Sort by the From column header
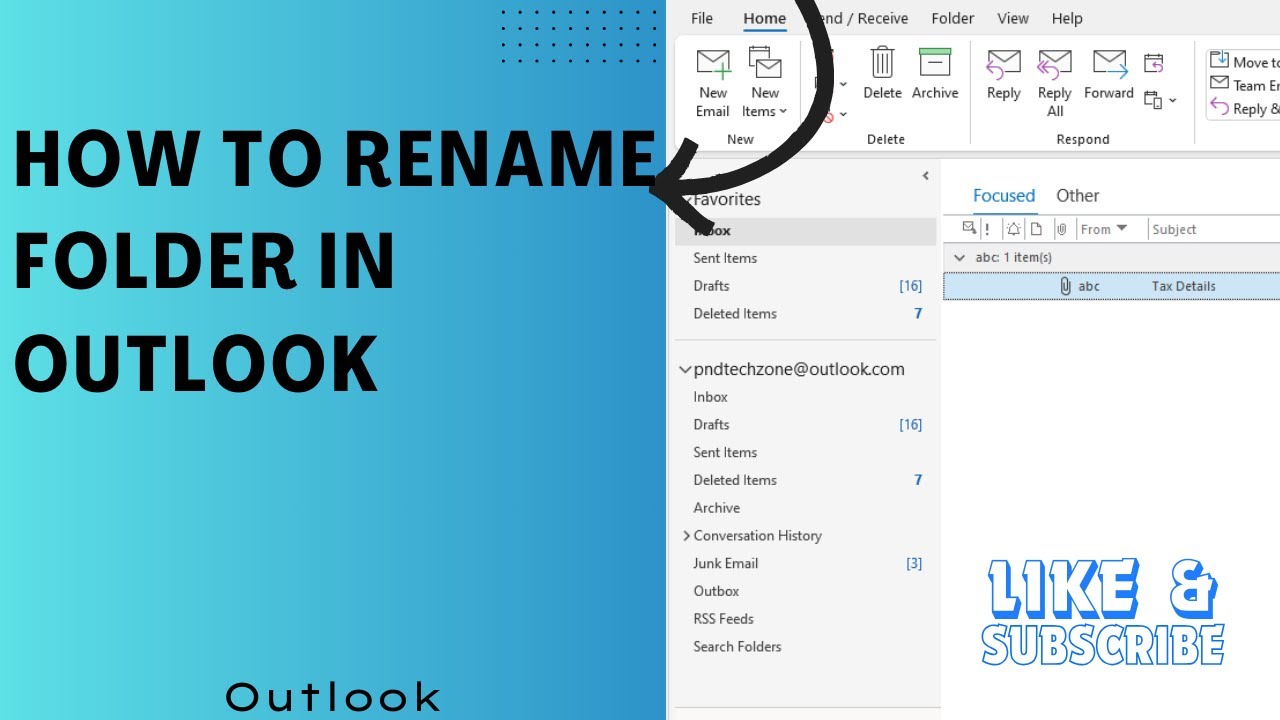 [1104, 229]
